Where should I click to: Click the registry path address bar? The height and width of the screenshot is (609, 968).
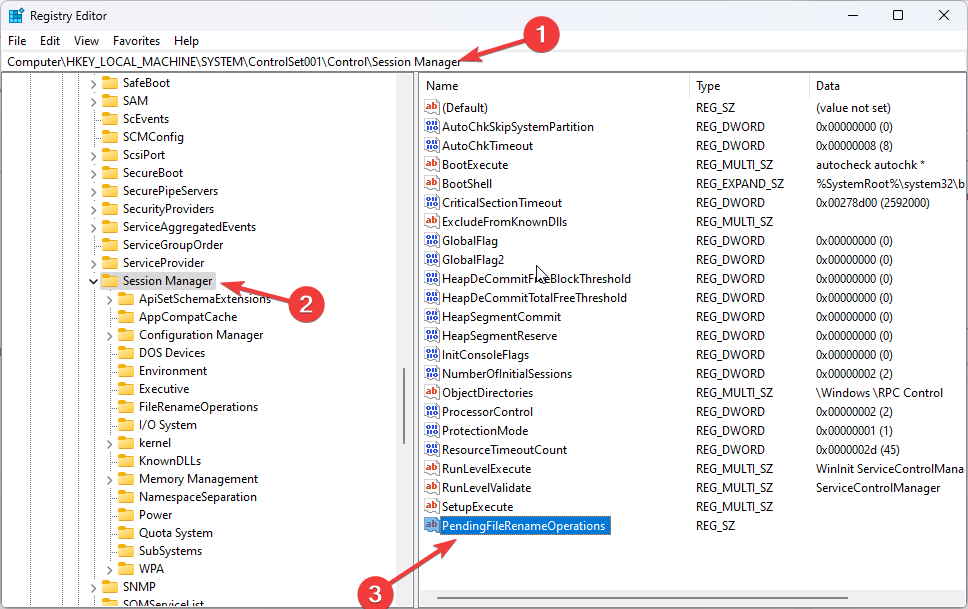(x=484, y=62)
